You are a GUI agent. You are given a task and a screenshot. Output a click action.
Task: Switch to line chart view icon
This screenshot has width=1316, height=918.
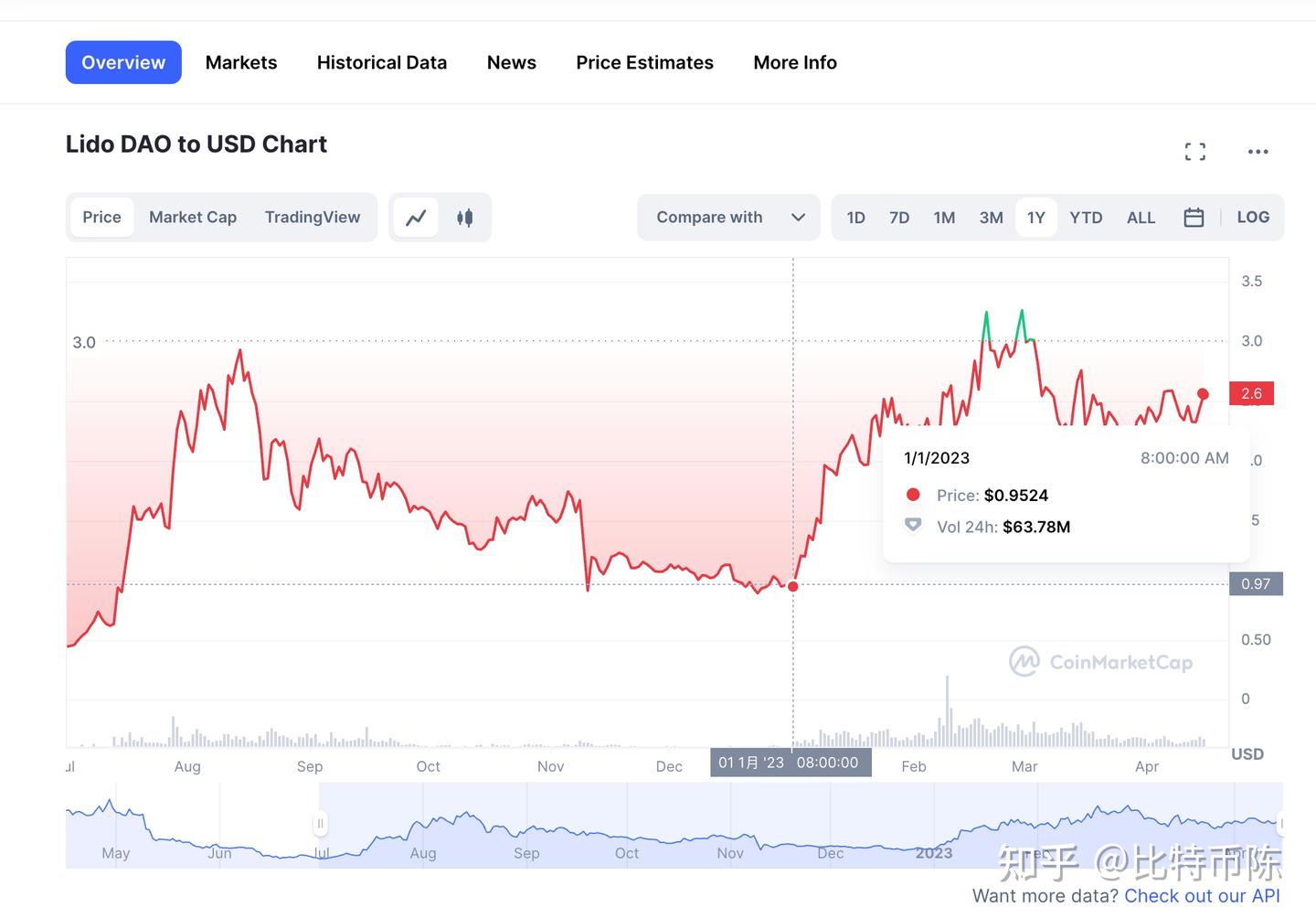pyautogui.click(x=416, y=218)
